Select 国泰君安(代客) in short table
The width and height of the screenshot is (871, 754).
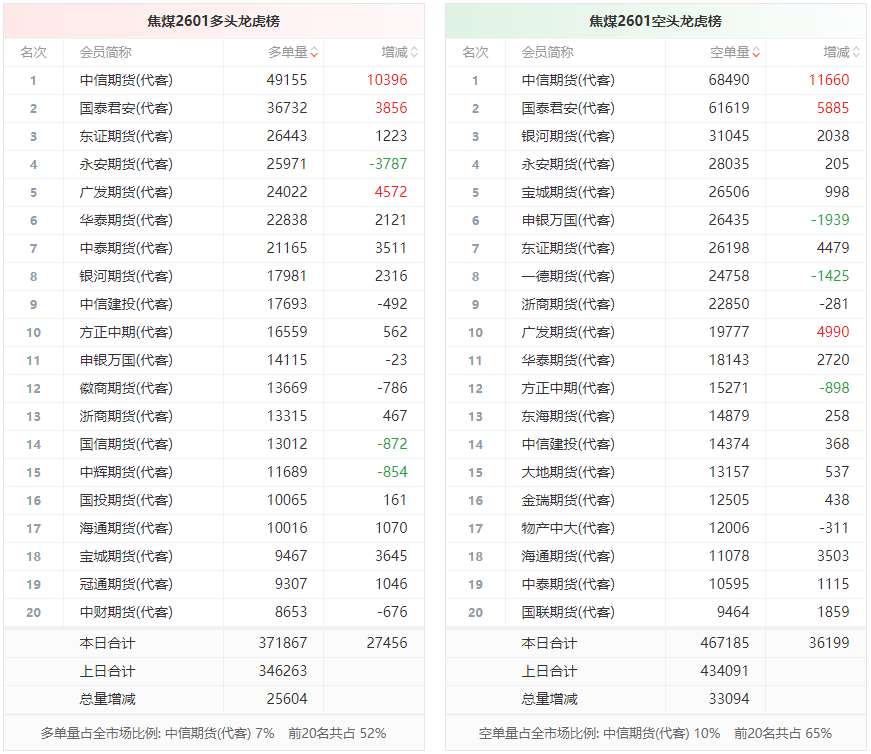click(568, 108)
